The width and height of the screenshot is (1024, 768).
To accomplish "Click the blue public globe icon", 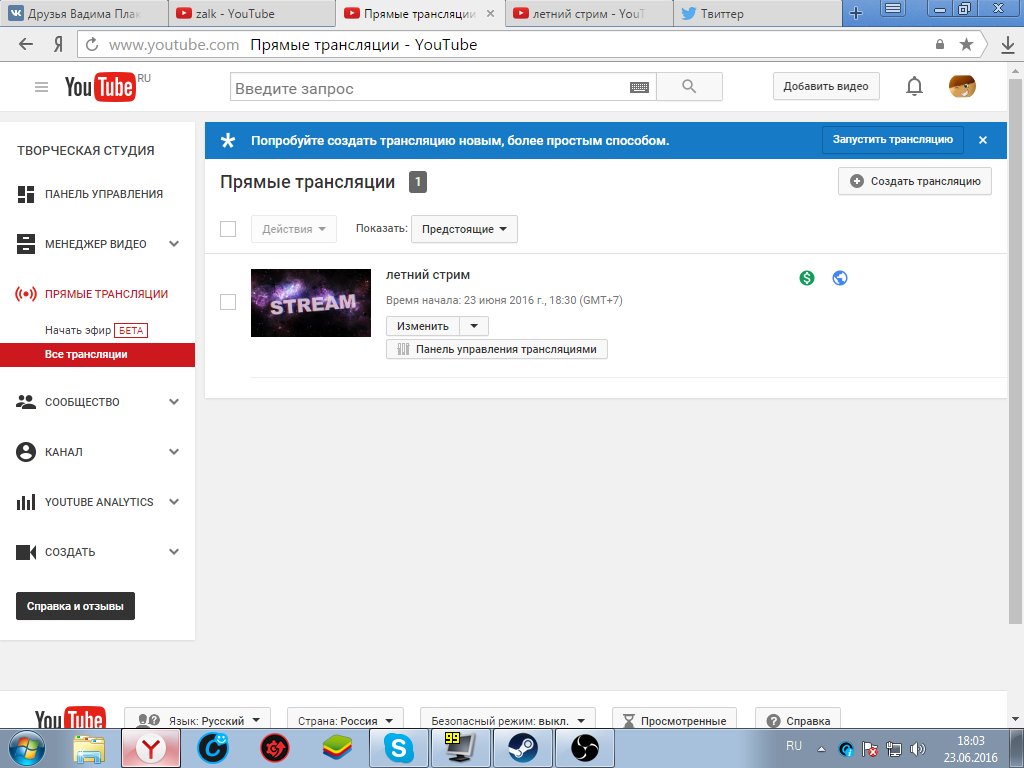I will [x=840, y=278].
